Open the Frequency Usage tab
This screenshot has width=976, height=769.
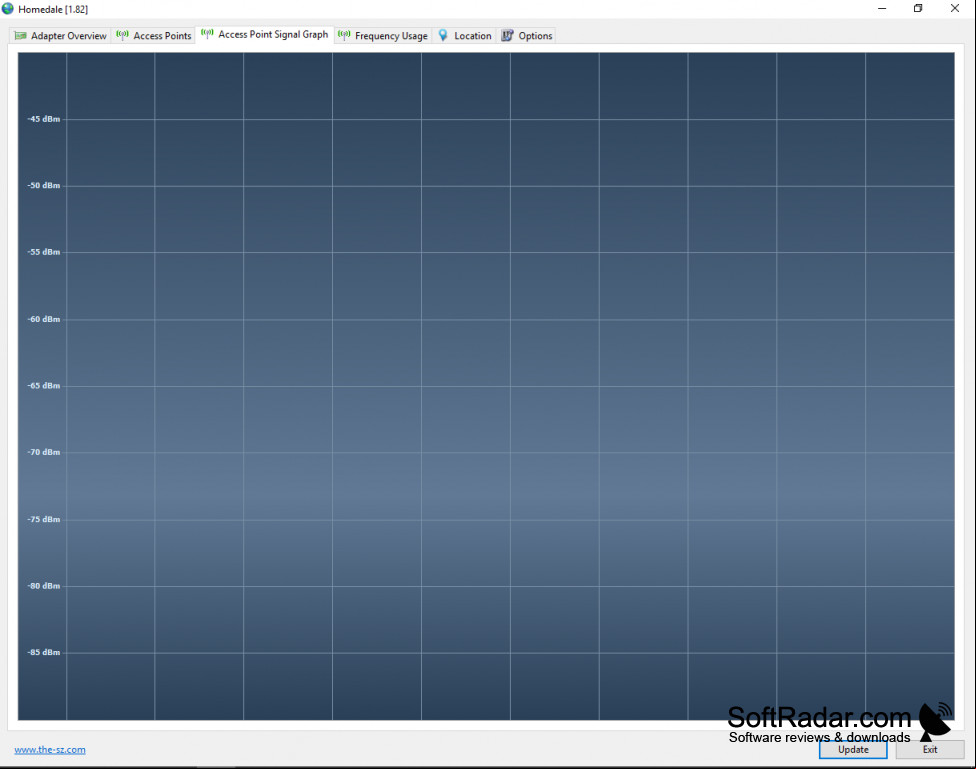click(383, 35)
